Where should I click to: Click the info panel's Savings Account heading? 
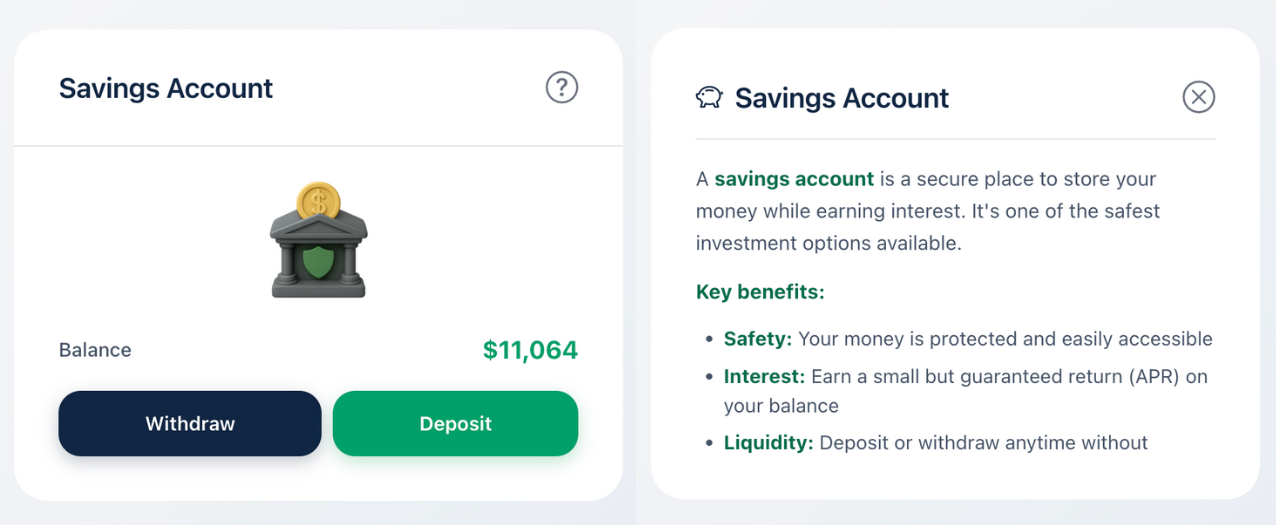(842, 98)
